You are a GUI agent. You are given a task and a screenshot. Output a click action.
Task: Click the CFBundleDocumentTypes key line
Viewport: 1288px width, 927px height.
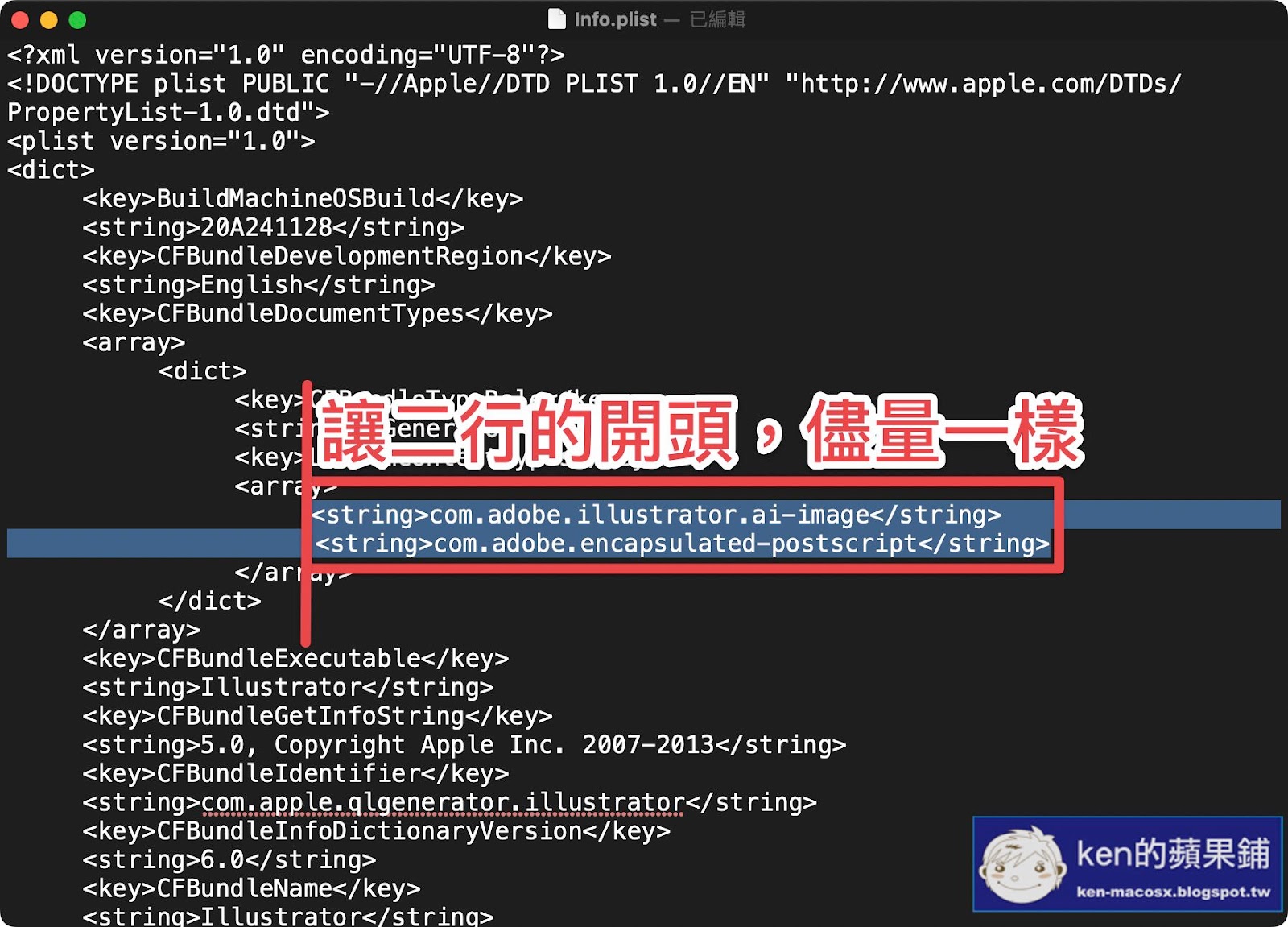point(317,314)
